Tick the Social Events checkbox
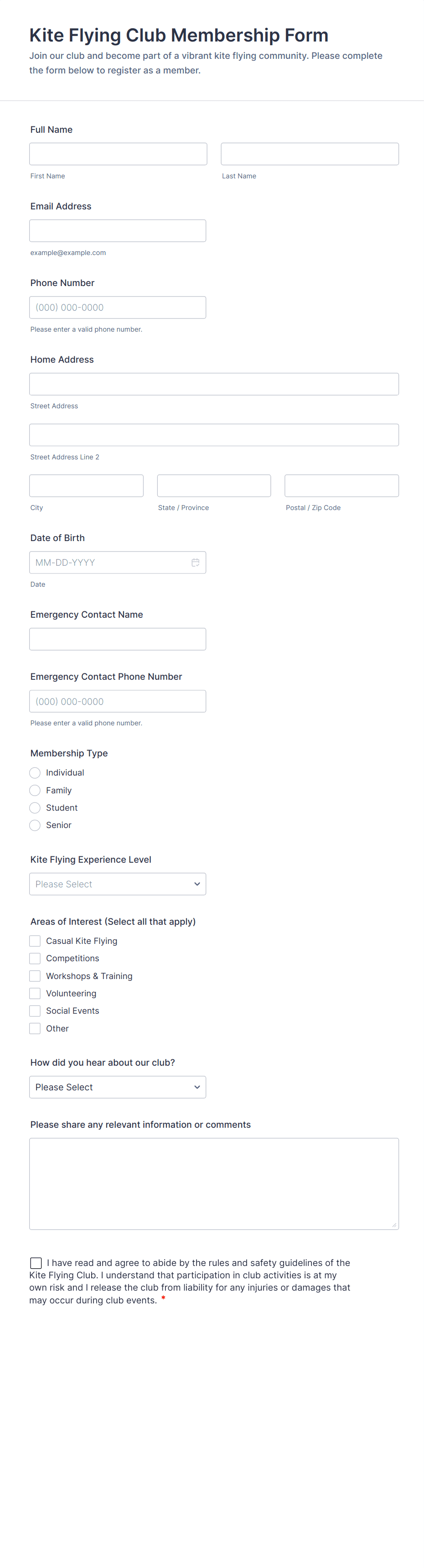 coord(35,1011)
